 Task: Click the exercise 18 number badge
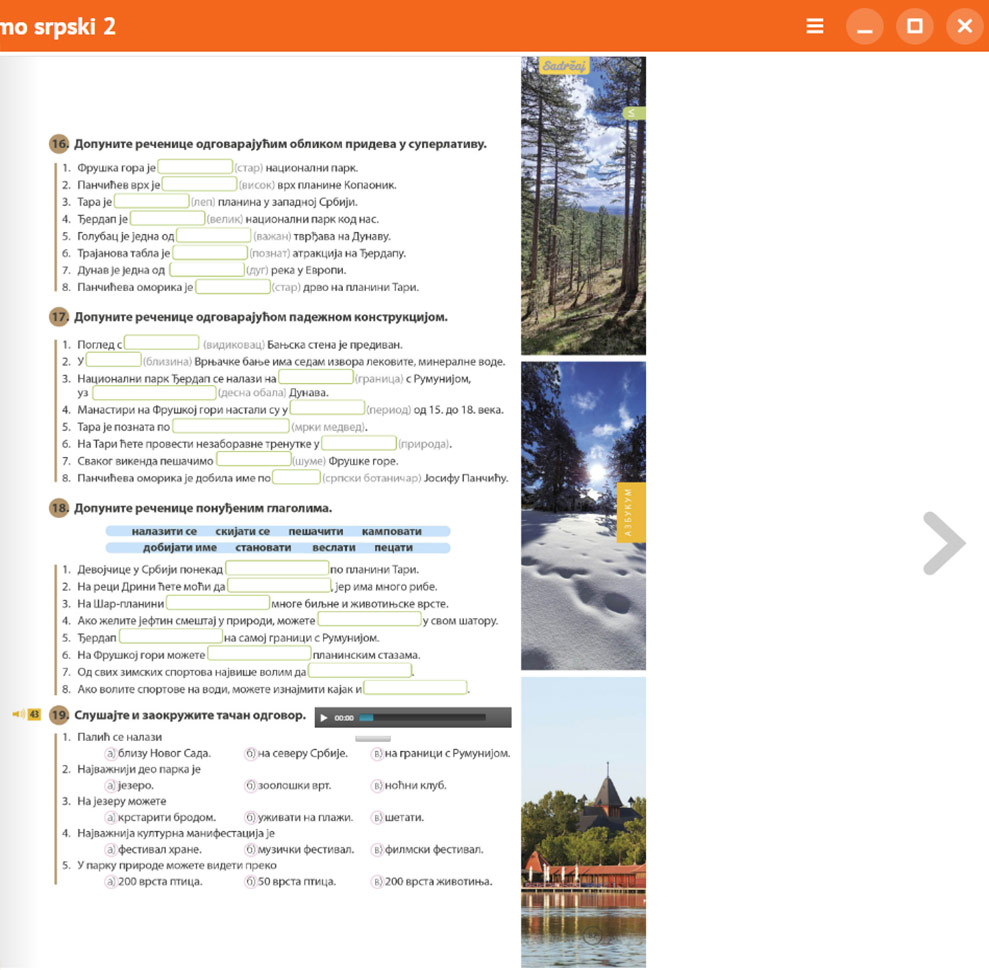(x=59, y=508)
